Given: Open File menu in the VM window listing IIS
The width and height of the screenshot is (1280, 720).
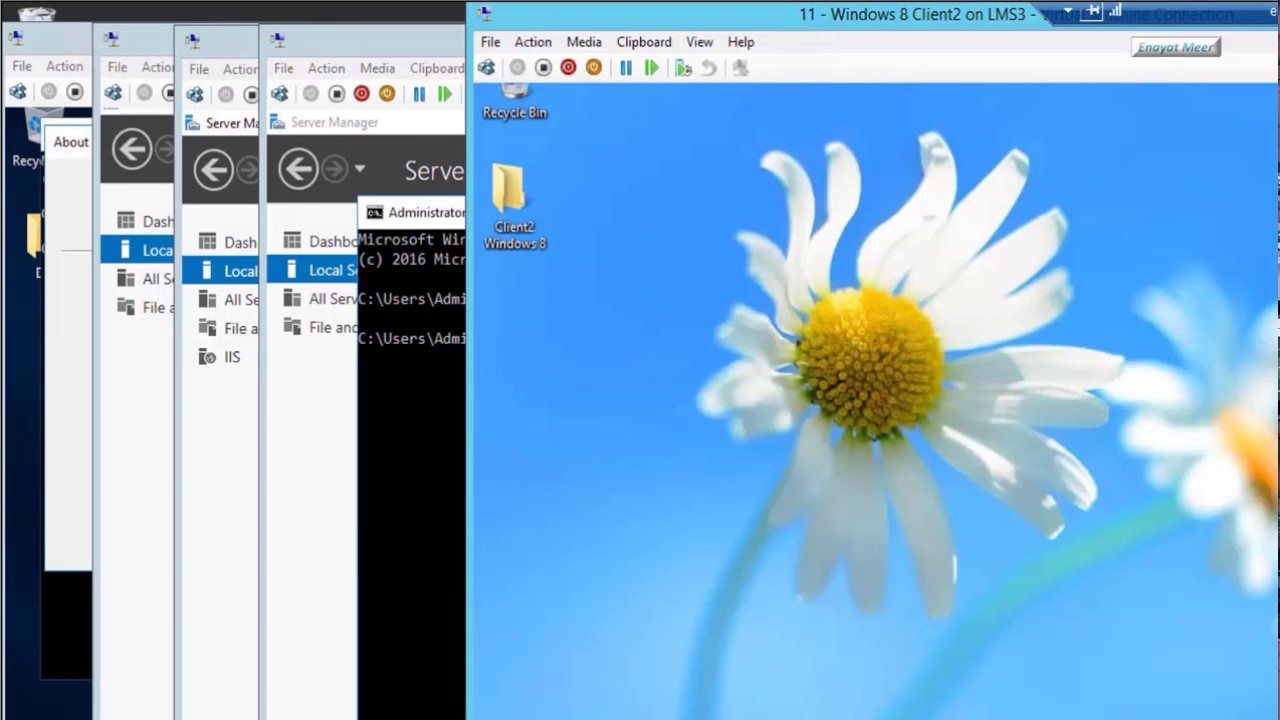Looking at the screenshot, I should [199, 69].
